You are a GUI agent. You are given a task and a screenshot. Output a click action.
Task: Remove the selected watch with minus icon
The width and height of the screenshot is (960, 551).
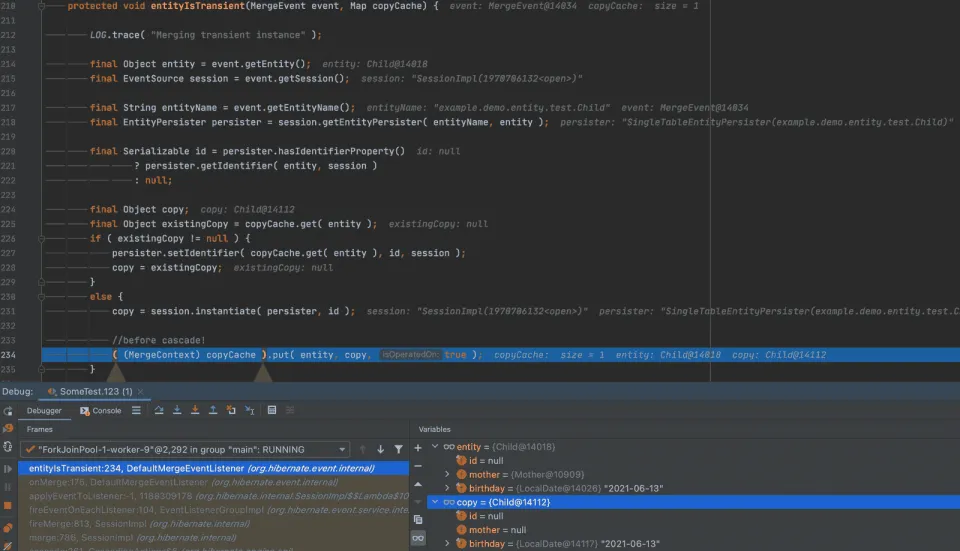click(x=418, y=466)
